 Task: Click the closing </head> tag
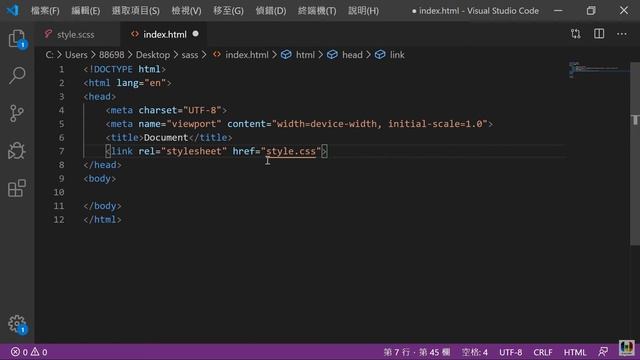point(102,164)
